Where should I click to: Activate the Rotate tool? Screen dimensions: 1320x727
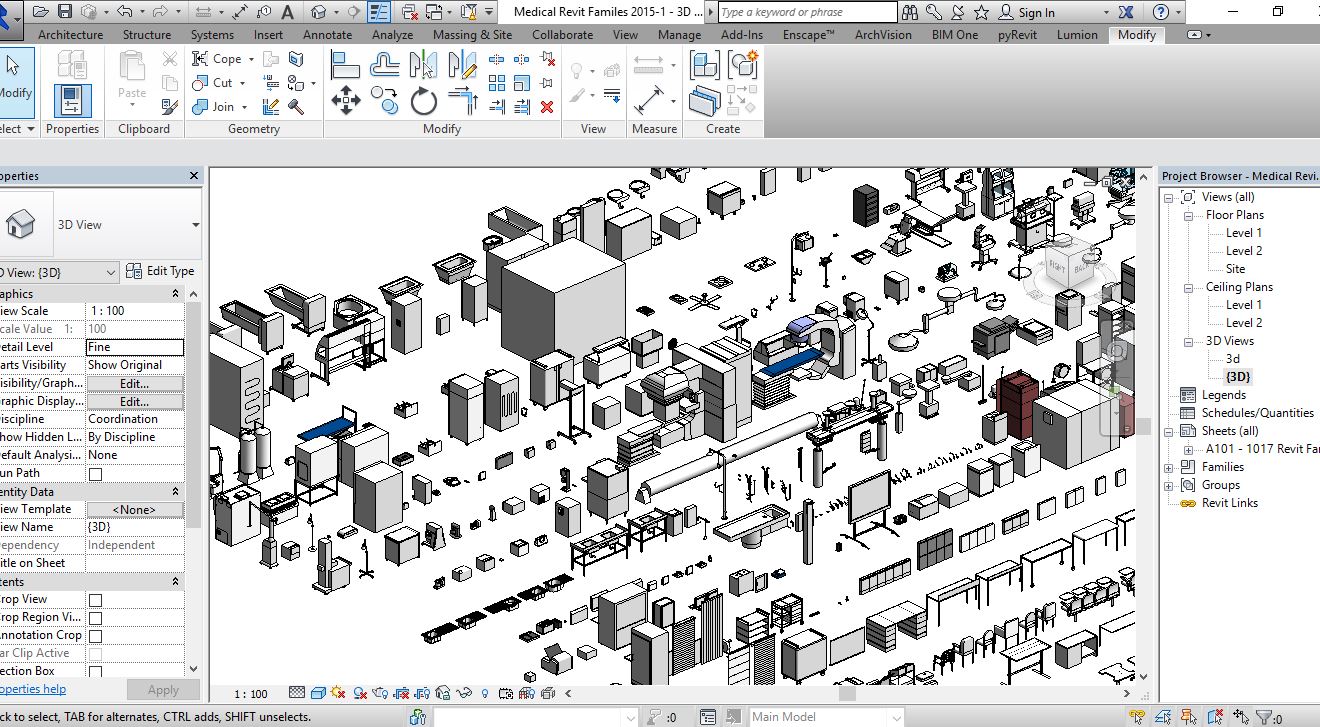coord(424,101)
